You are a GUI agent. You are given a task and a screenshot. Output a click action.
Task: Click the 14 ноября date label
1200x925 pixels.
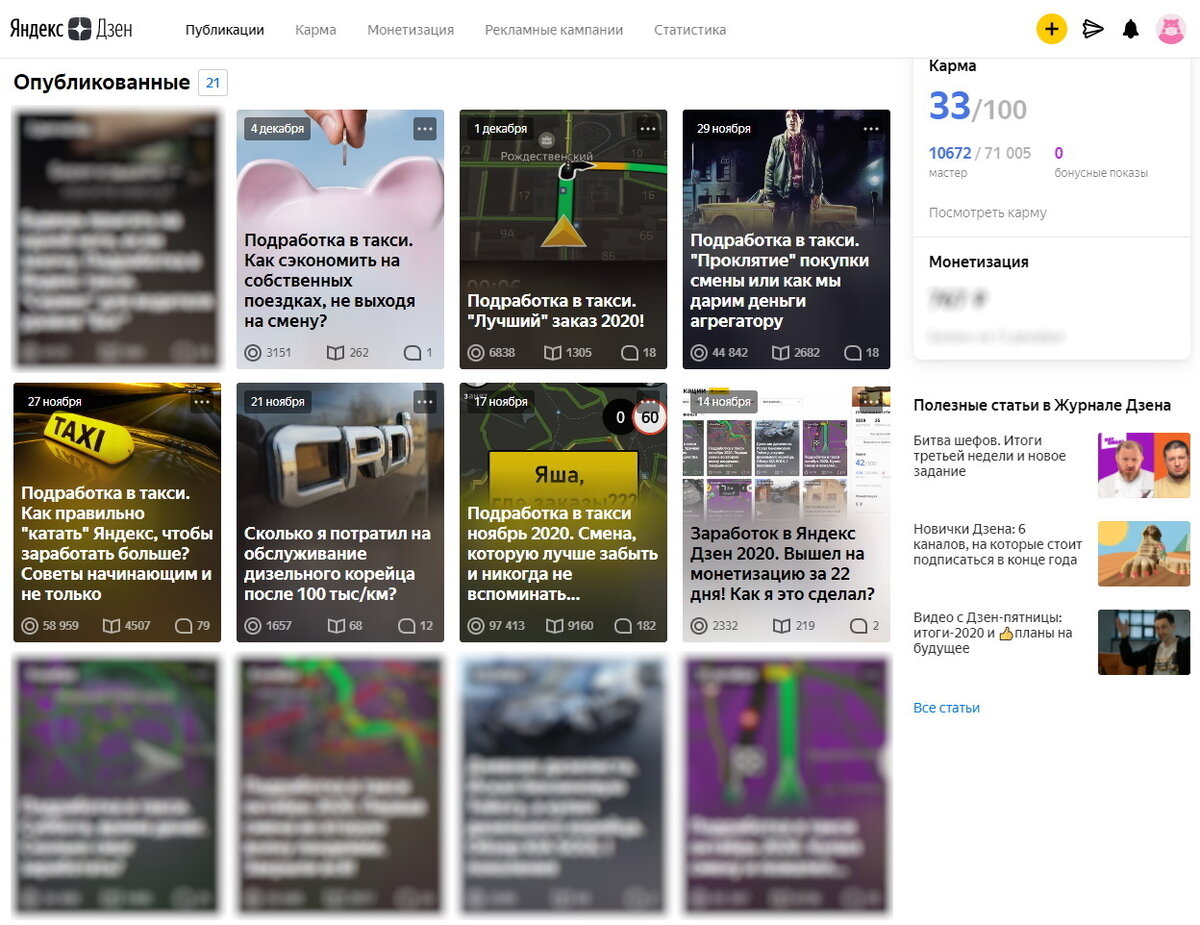(724, 402)
